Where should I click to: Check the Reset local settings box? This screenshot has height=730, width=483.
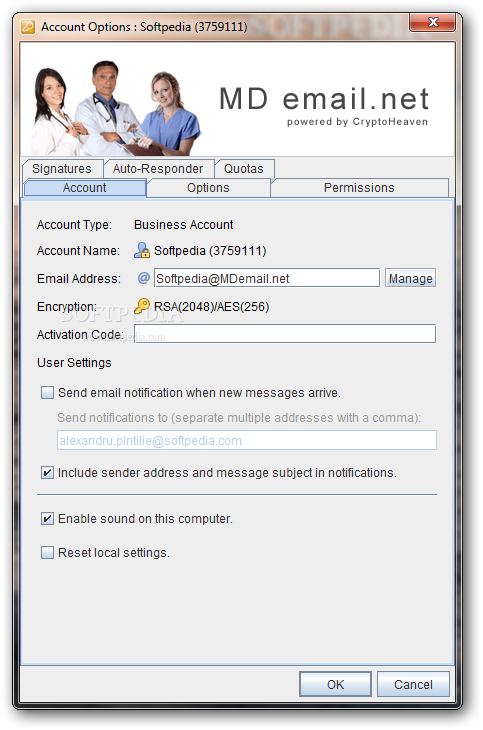[x=48, y=553]
